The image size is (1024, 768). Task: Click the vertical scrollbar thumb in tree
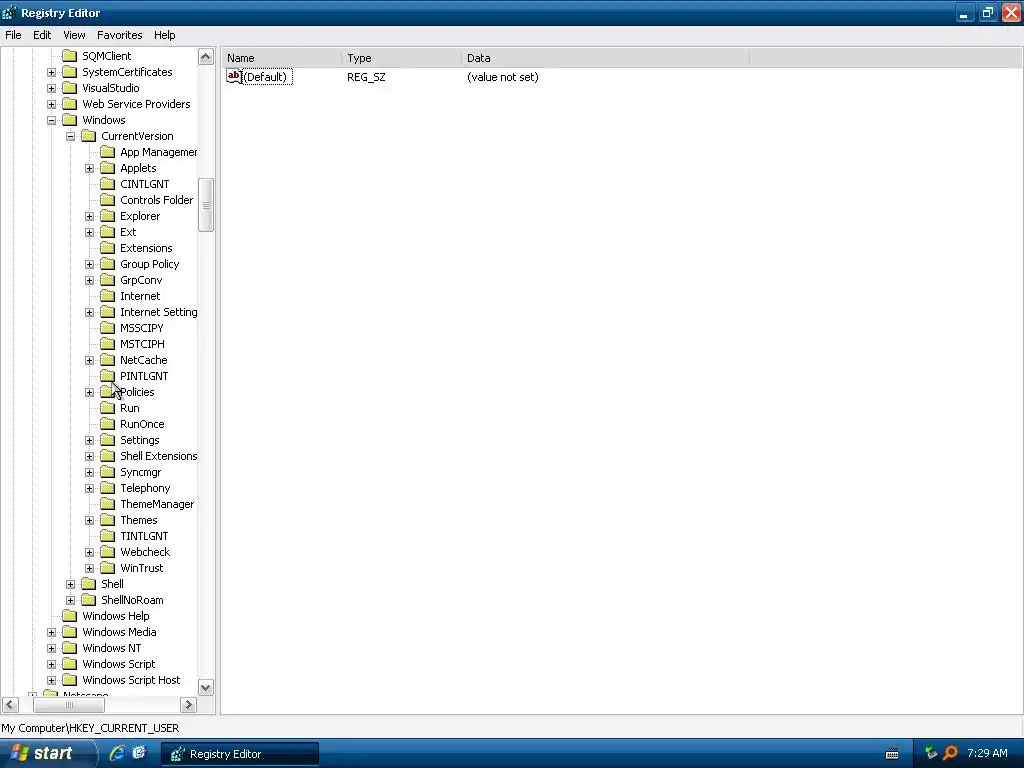click(x=206, y=205)
